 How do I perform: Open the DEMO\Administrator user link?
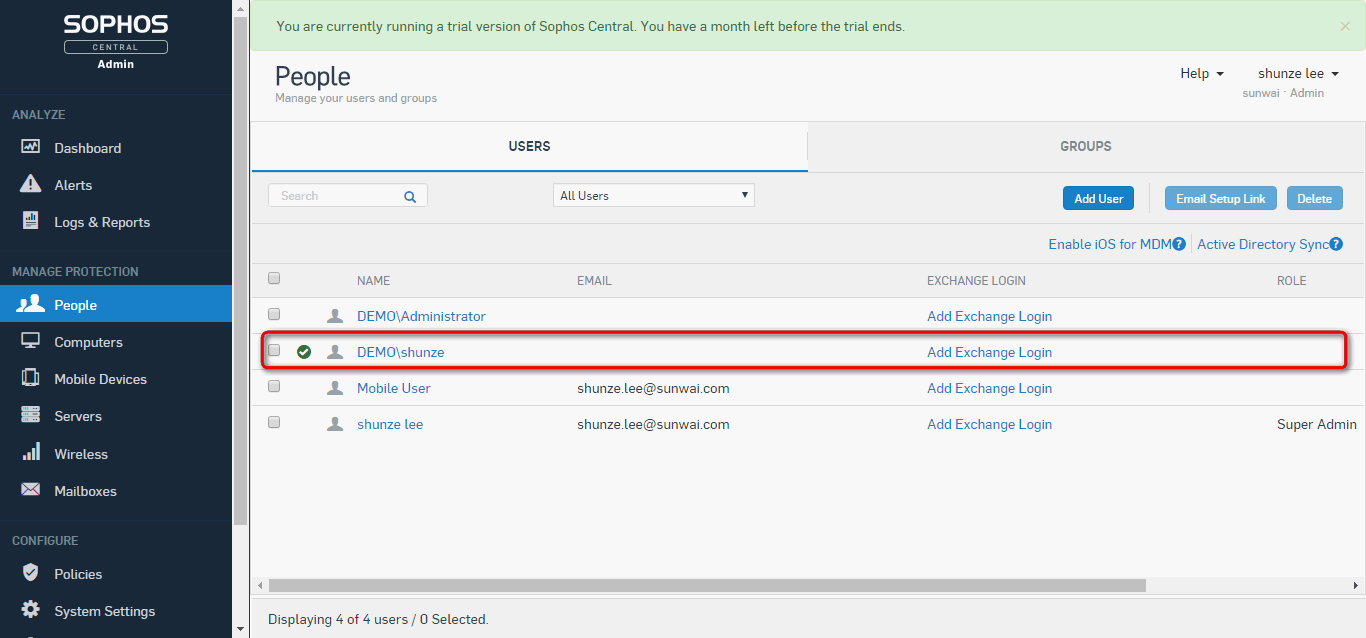click(x=421, y=316)
